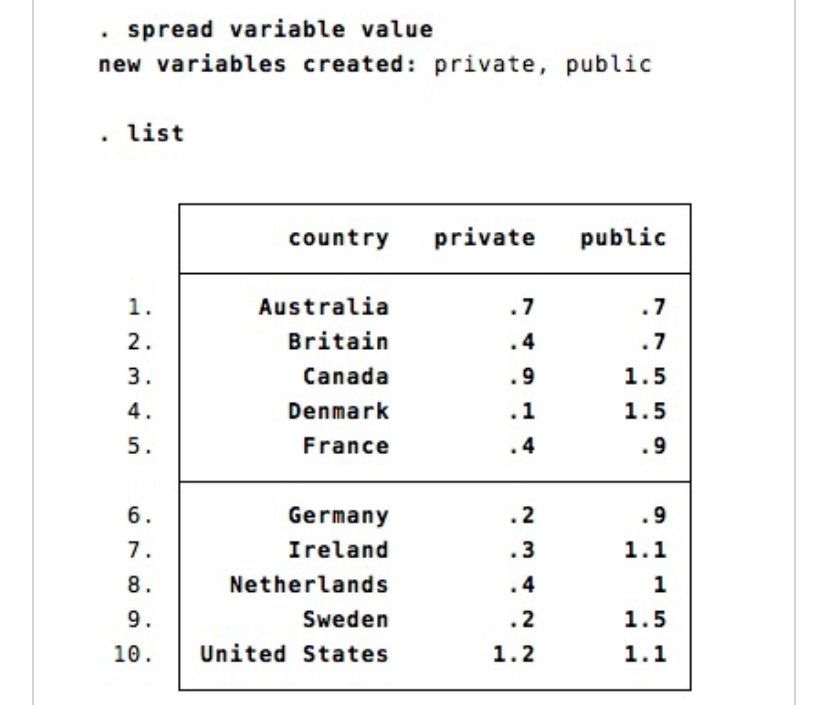Select the 'public' column header
Screen dimensions: 828x705
pyautogui.click(x=622, y=238)
